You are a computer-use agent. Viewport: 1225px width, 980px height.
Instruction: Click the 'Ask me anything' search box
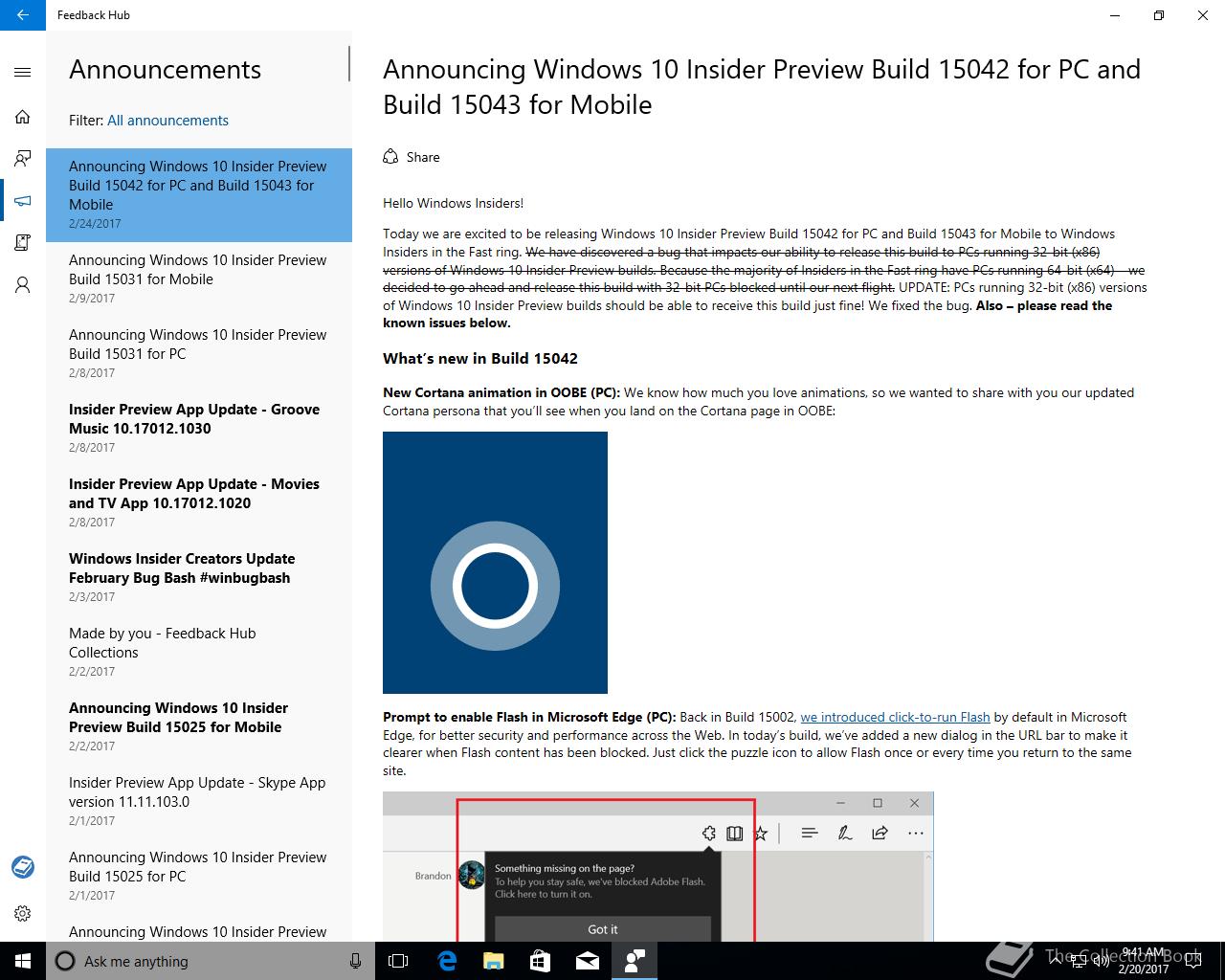(x=209, y=961)
